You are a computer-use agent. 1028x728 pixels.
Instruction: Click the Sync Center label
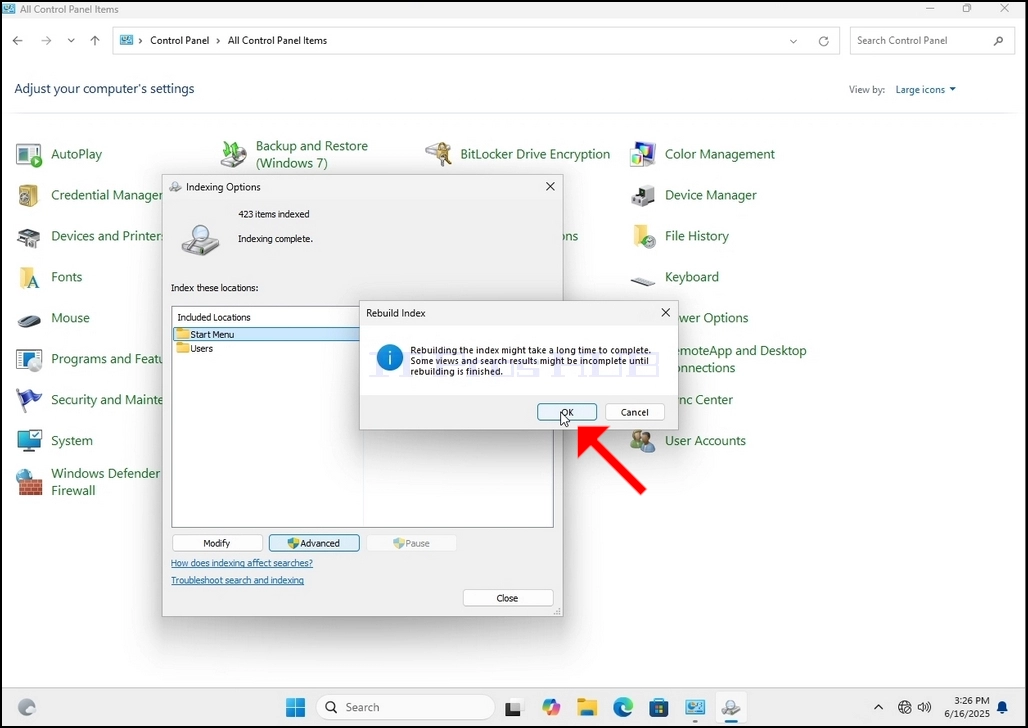point(705,400)
